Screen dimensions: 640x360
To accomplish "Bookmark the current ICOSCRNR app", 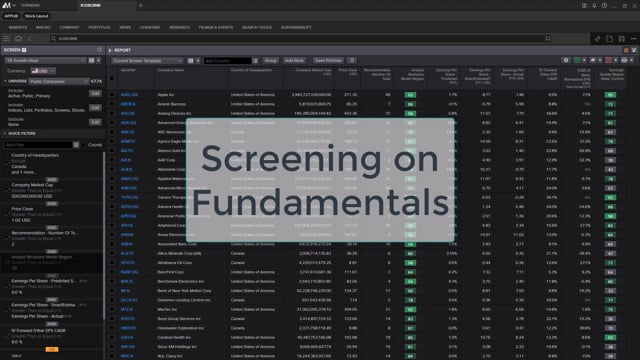I will click(x=548, y=38).
